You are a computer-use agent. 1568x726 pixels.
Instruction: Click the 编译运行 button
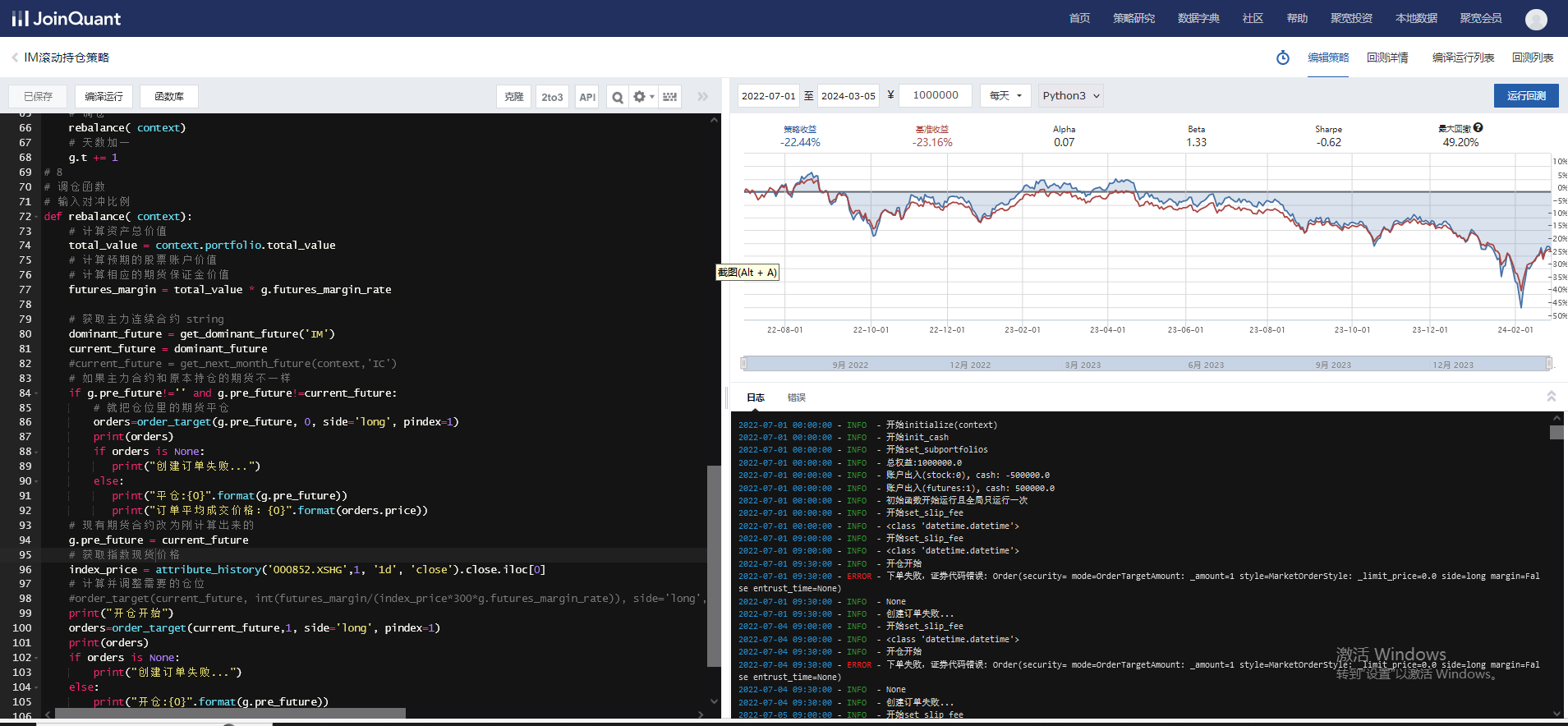pos(103,97)
